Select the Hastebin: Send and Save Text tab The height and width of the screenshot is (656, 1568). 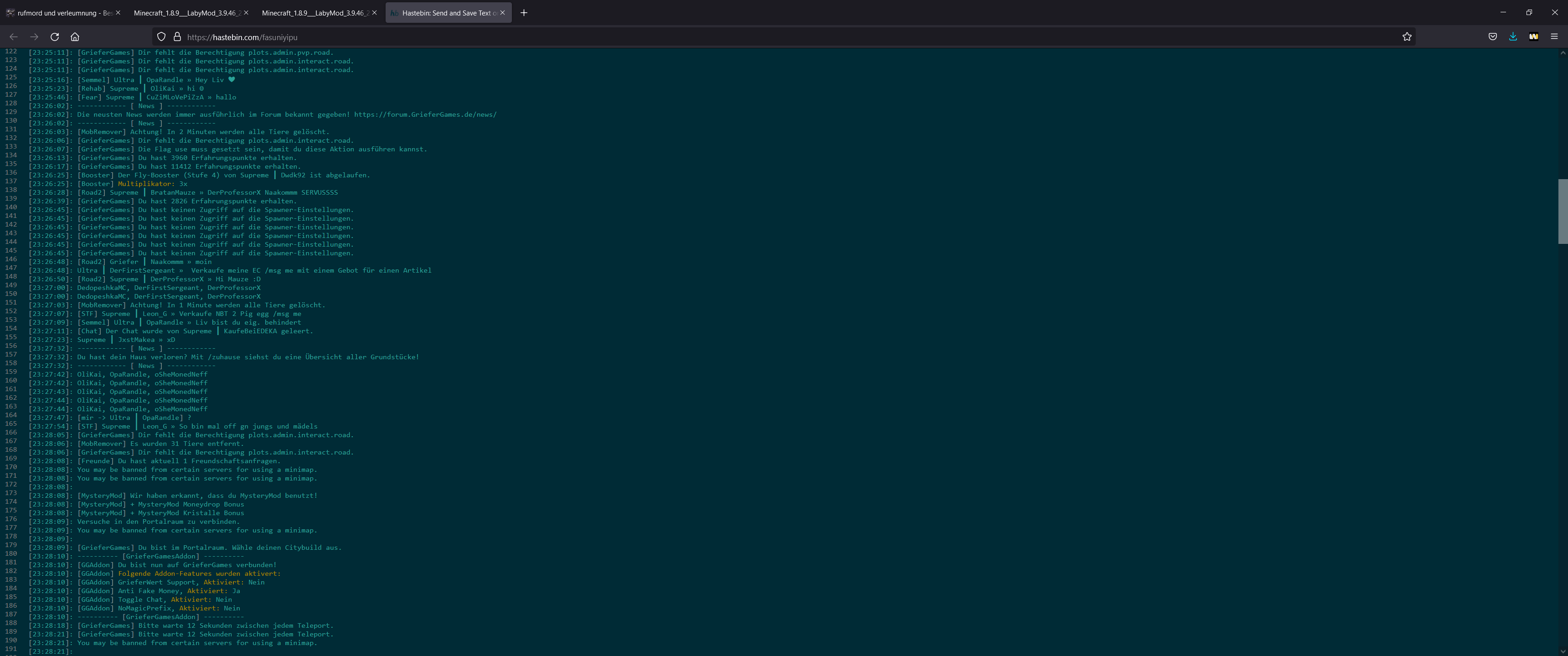pyautogui.click(x=448, y=13)
